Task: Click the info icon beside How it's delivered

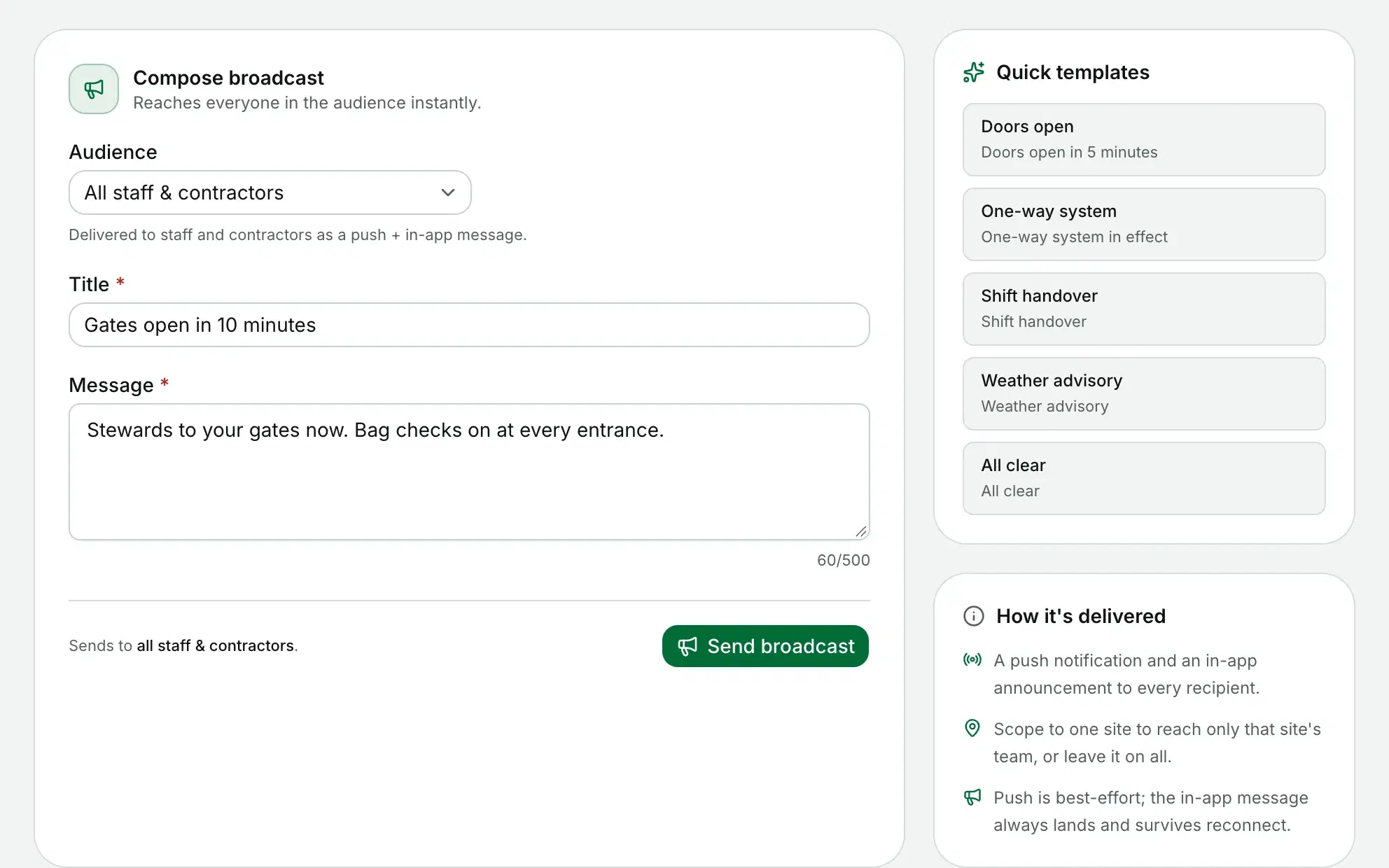Action: [x=974, y=616]
